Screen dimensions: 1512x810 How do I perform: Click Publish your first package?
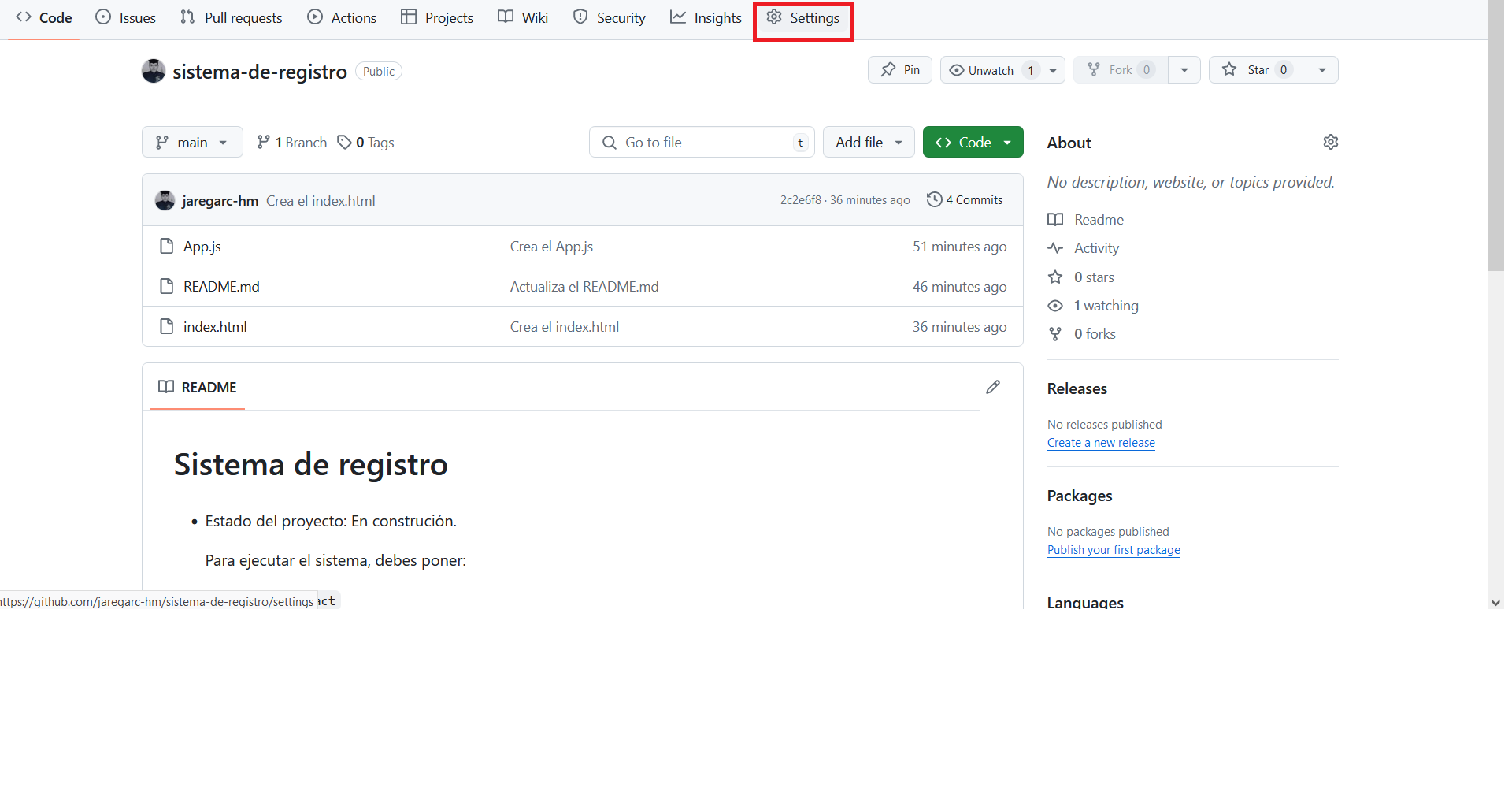click(x=1114, y=550)
